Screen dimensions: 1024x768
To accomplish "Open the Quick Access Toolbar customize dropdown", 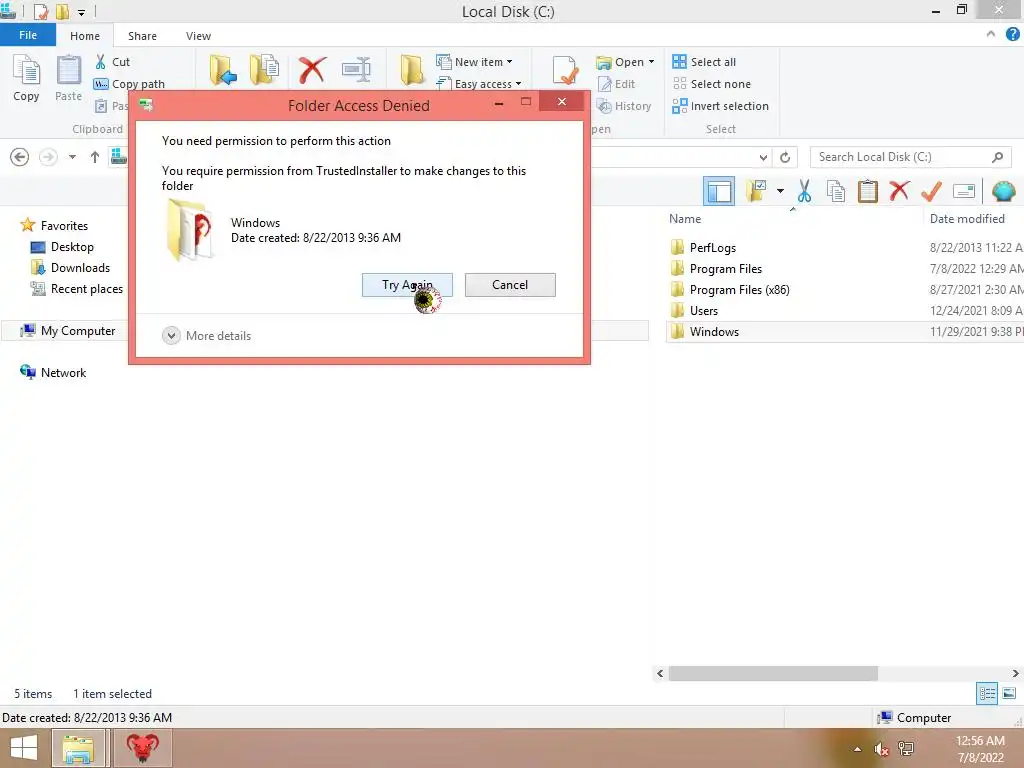I will [81, 12].
